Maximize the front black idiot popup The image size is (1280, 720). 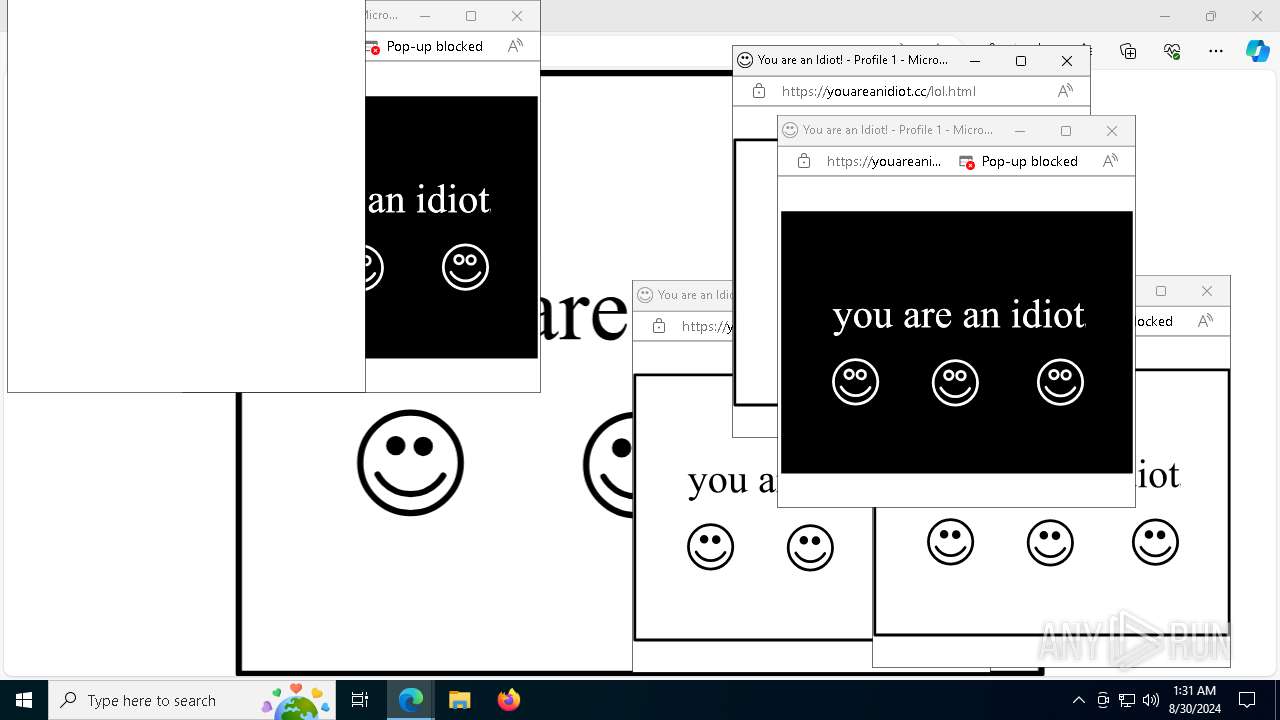pos(1065,130)
